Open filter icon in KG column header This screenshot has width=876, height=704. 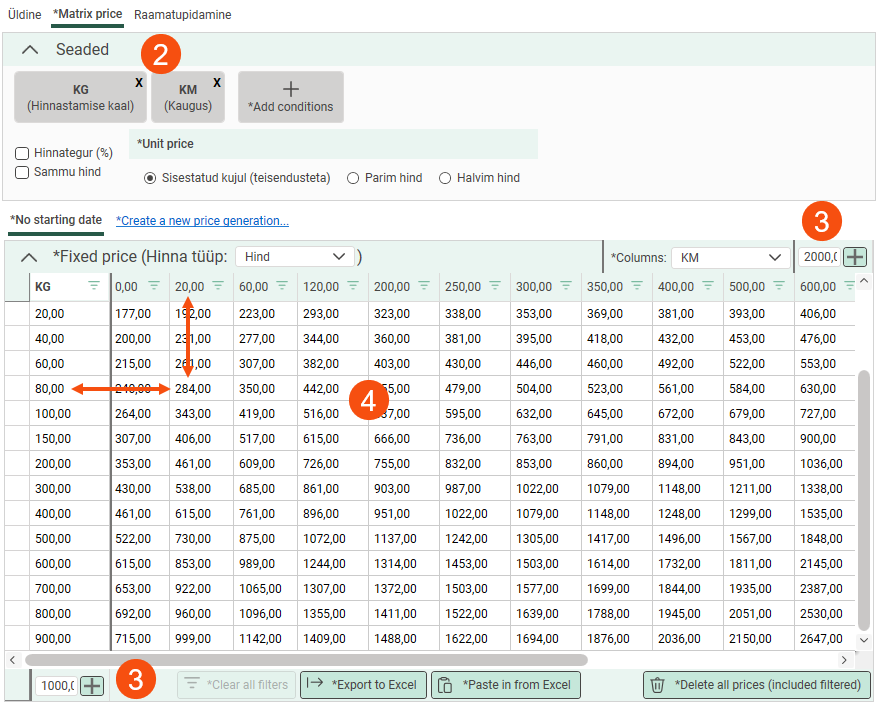[x=94, y=286]
